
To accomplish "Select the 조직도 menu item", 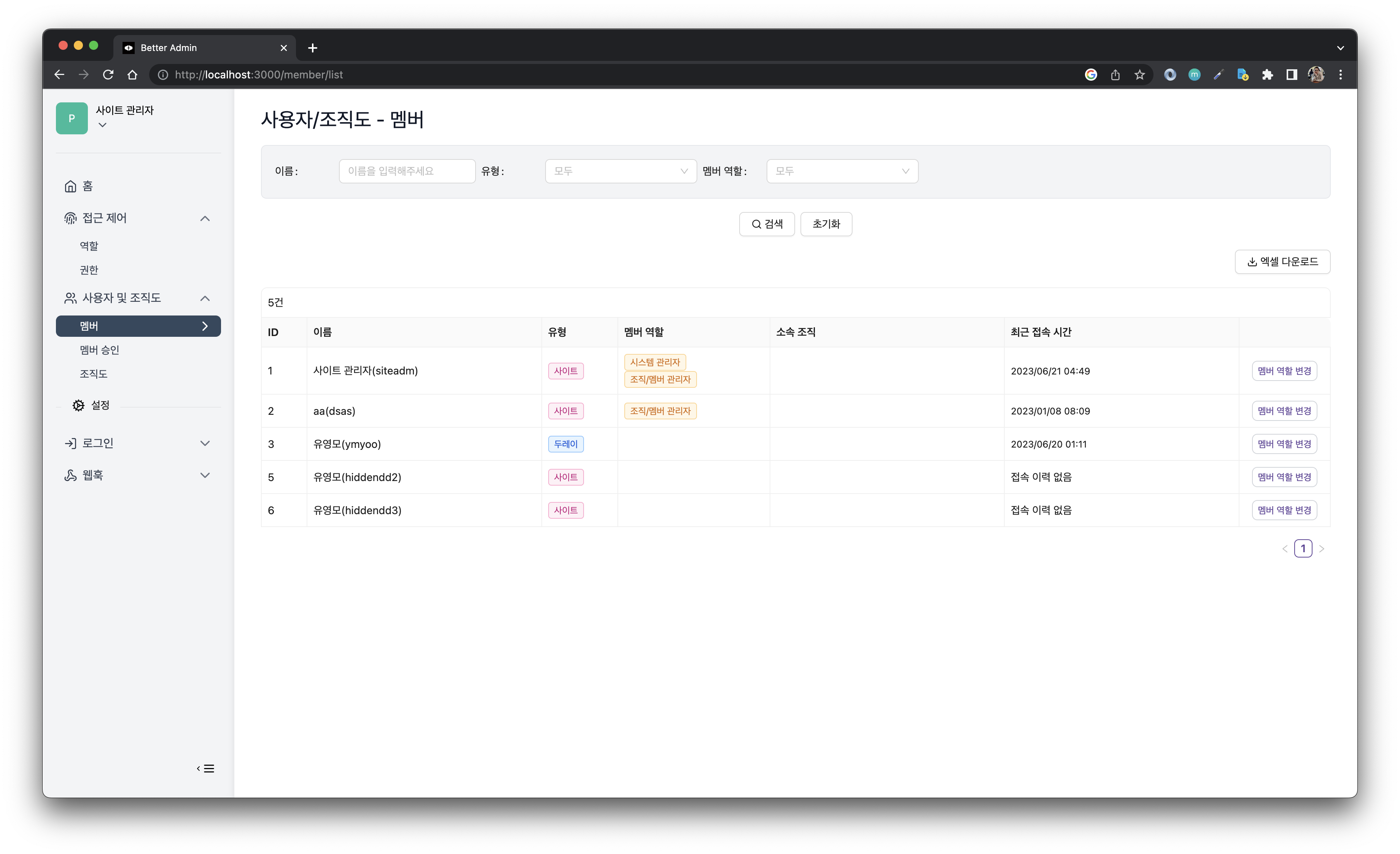I will (x=93, y=373).
